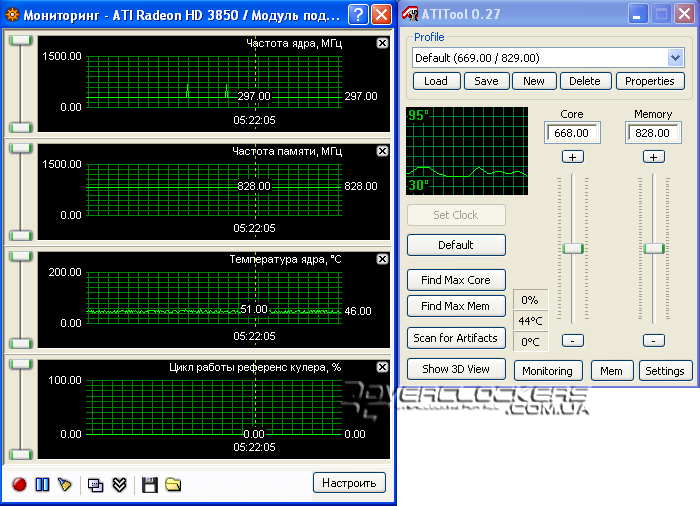Screen dimensions: 700x506
Task: Click Find Max Core
Action: coord(456,280)
